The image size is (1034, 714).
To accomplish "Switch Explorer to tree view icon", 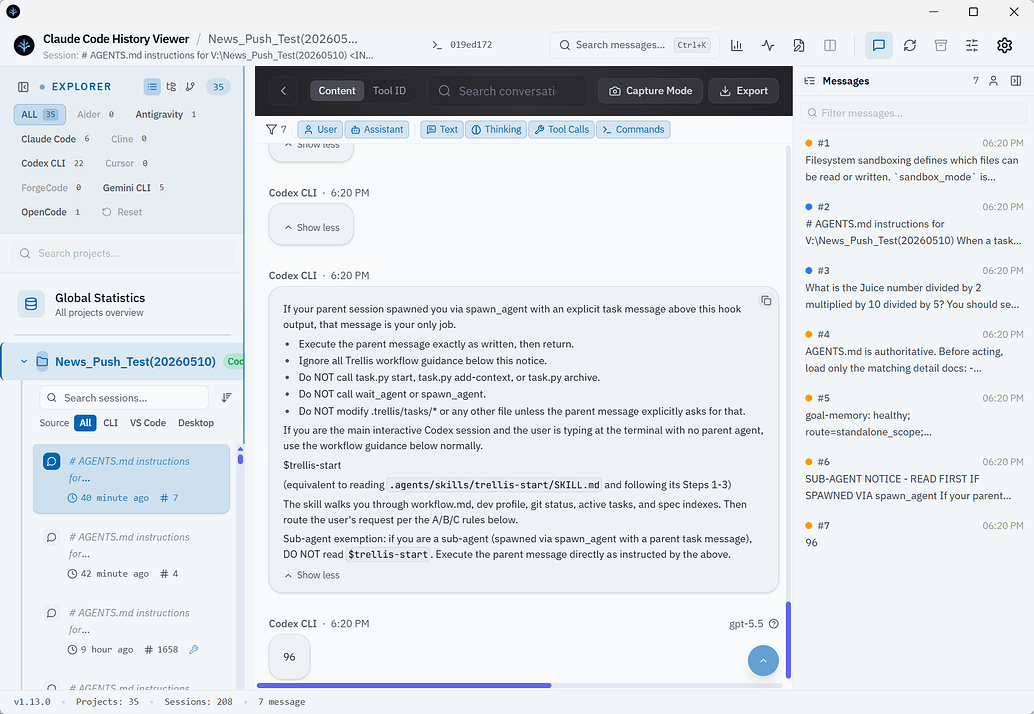I will (171, 87).
